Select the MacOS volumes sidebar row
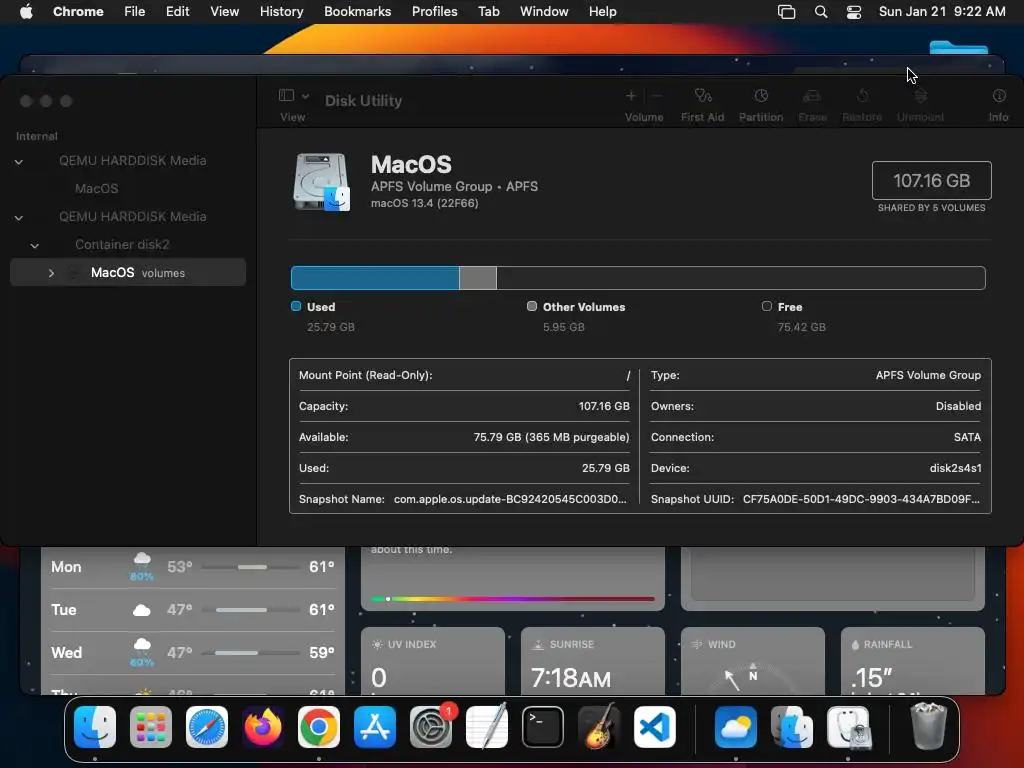1024x768 pixels. [x=128, y=272]
